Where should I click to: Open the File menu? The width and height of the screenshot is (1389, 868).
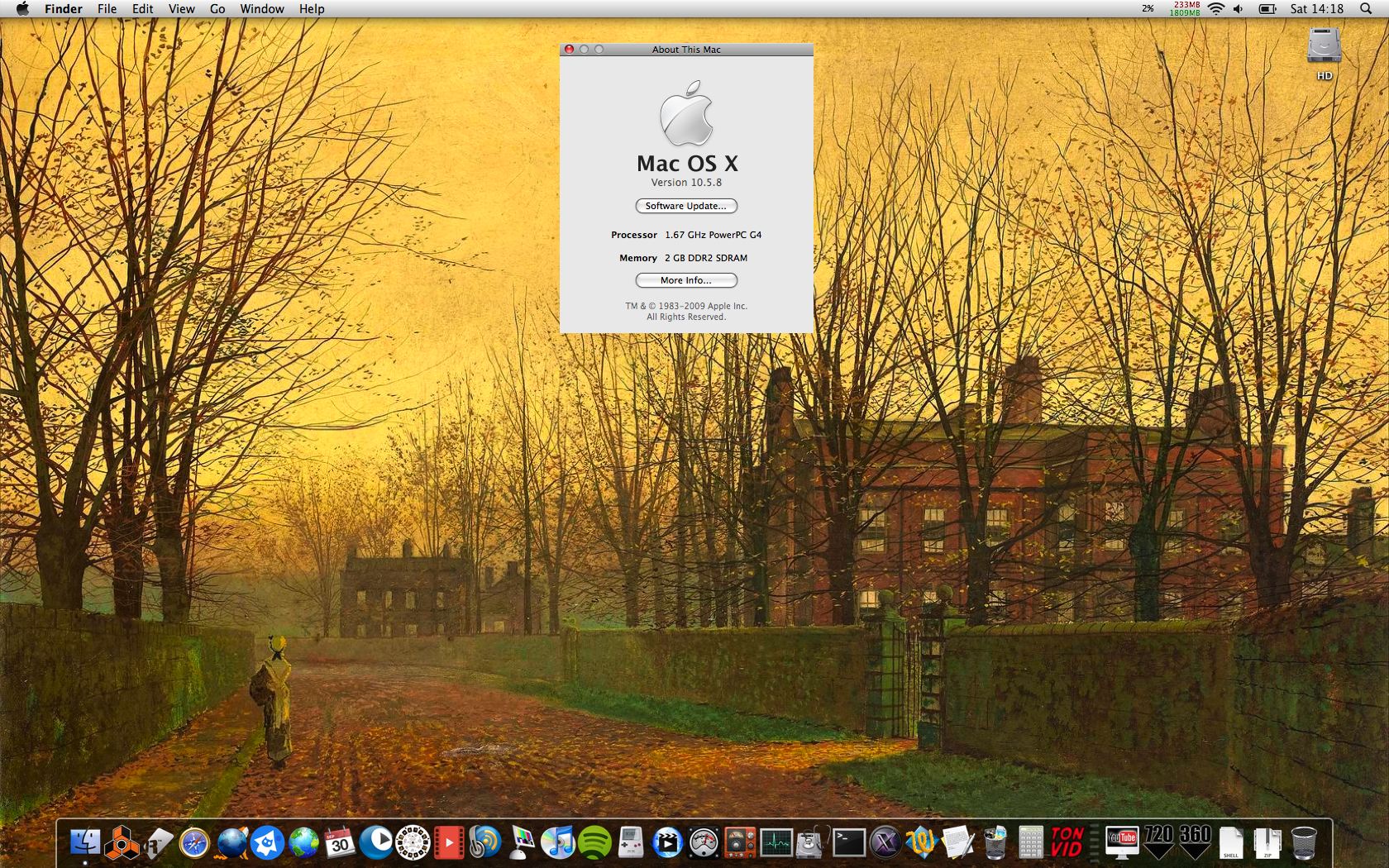[x=107, y=9]
